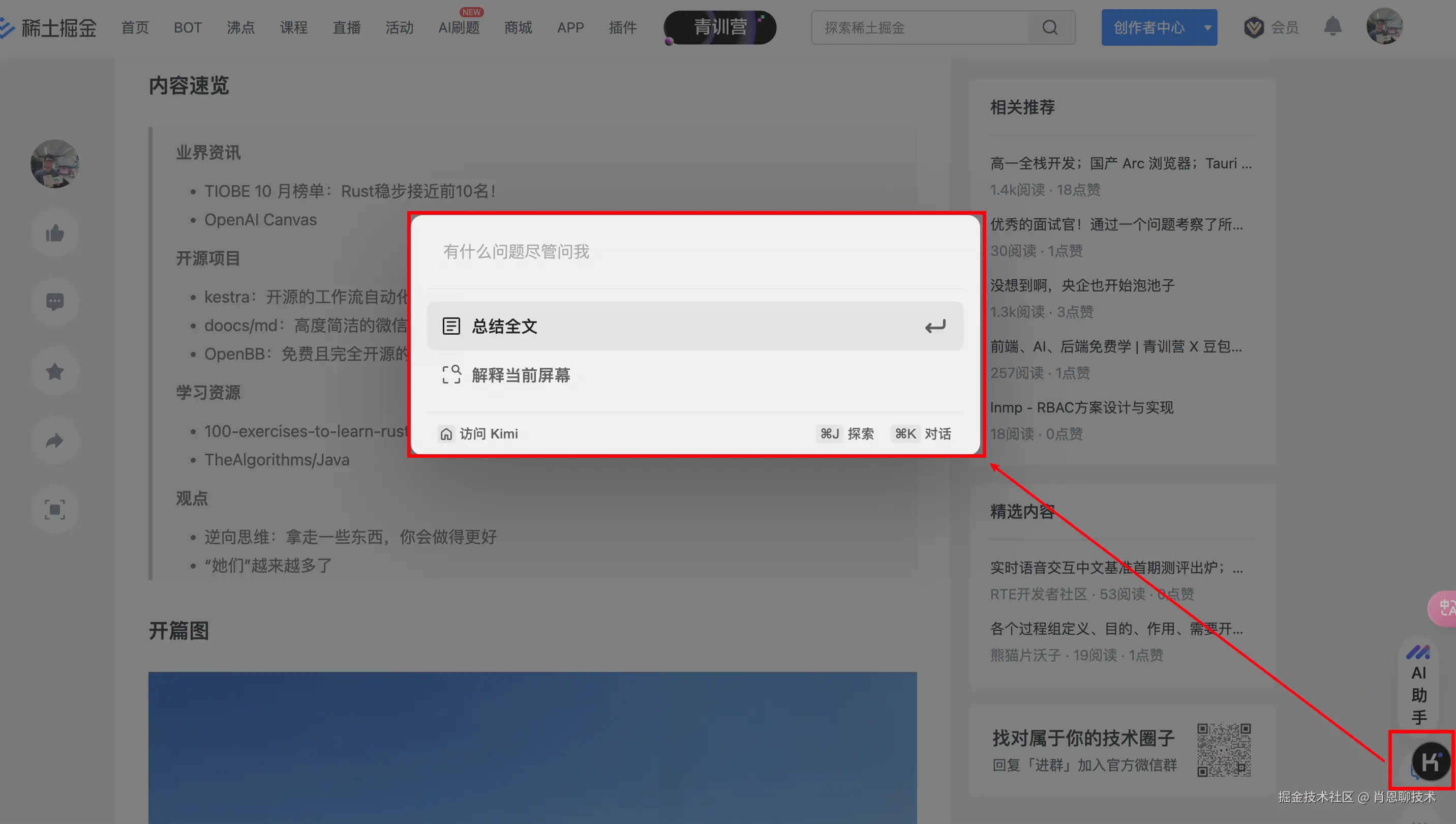Expand the 创作者中心 dropdown arrow
Viewport: 1456px width, 824px height.
[x=1208, y=28]
